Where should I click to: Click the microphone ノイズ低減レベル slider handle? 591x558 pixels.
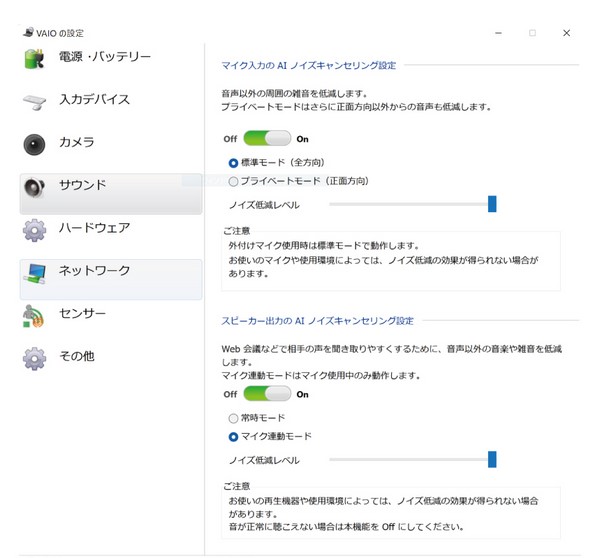point(492,204)
